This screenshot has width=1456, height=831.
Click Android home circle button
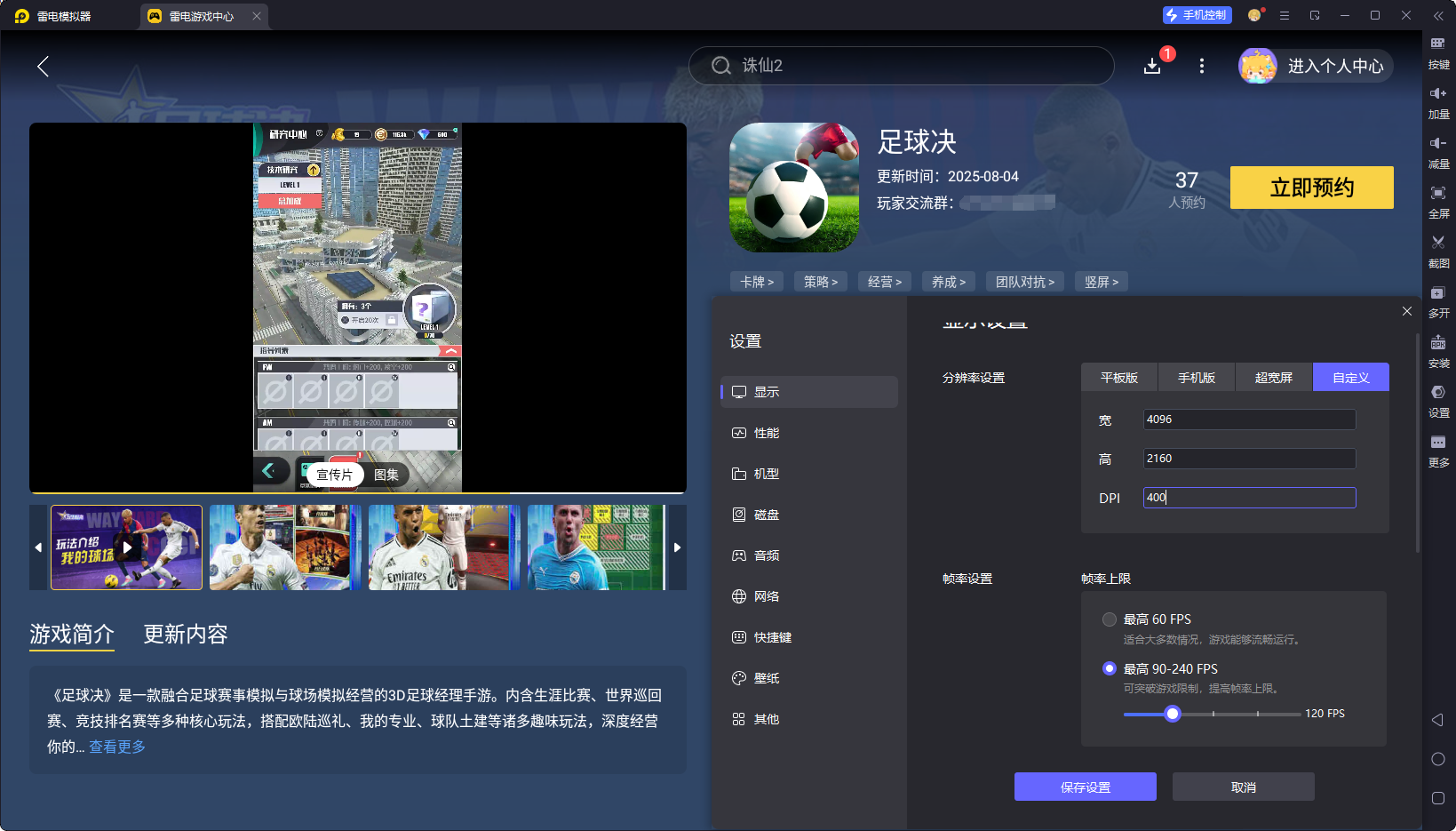coord(1438,759)
